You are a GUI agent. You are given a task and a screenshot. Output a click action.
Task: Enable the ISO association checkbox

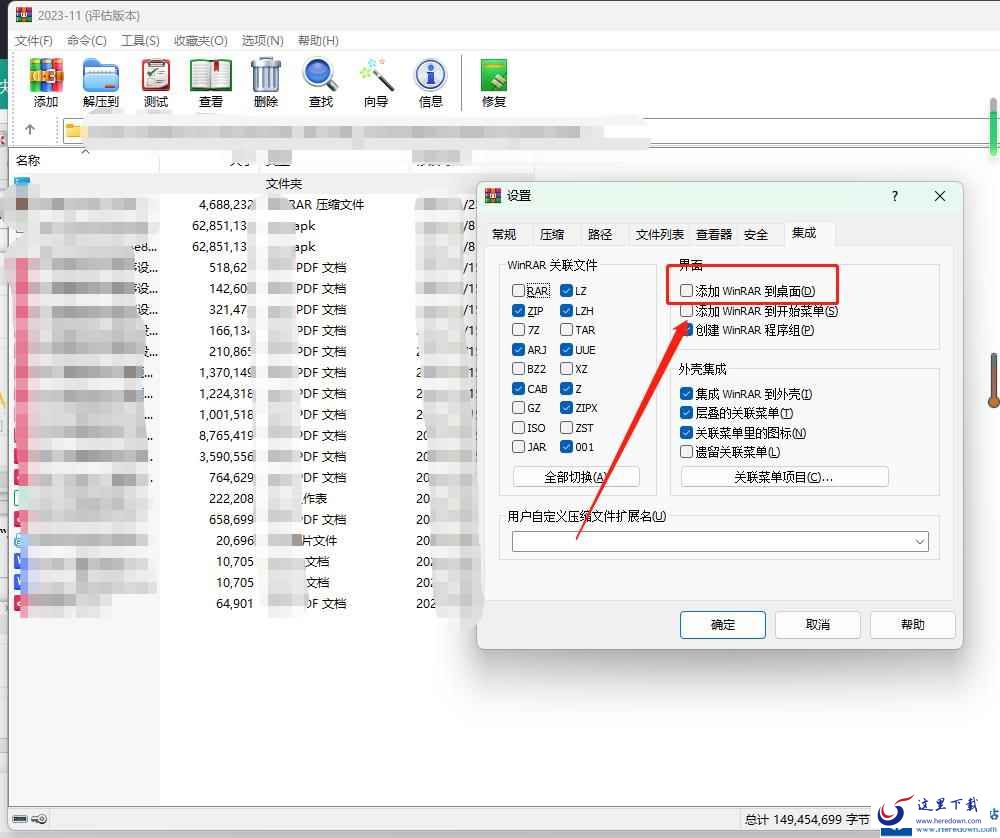coord(518,427)
